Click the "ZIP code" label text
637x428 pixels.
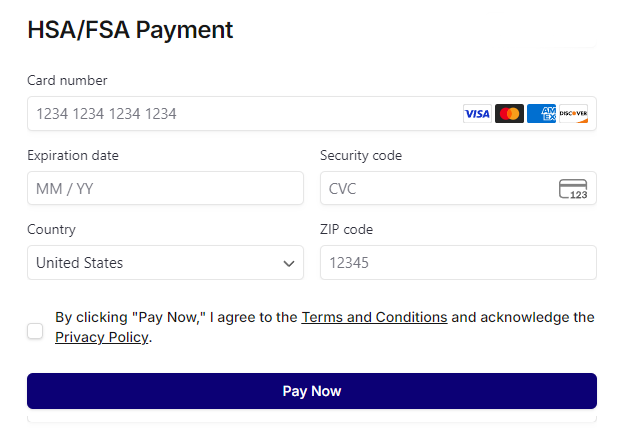point(346,229)
